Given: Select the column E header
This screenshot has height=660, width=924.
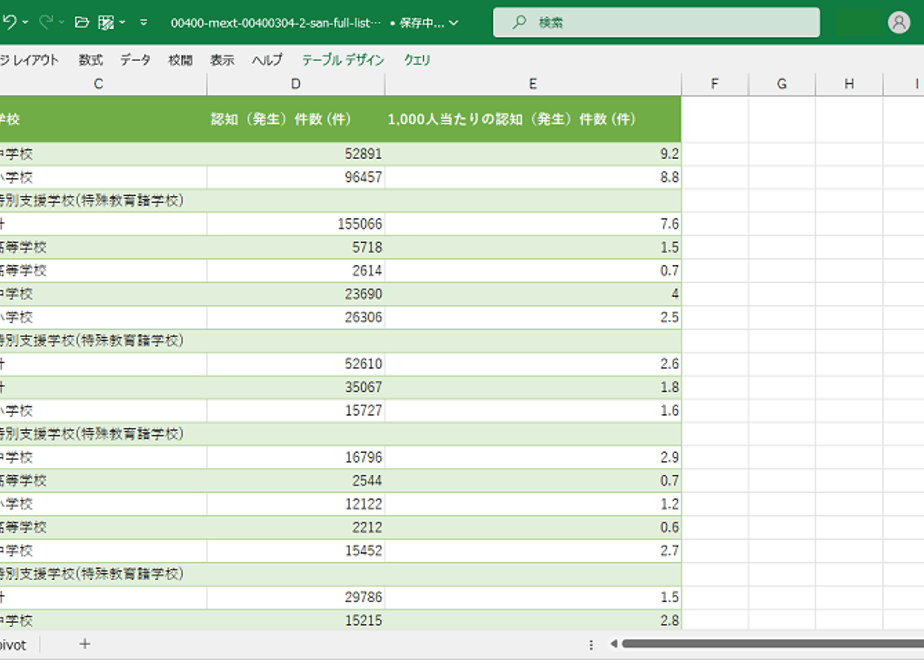Looking at the screenshot, I should point(533,84).
